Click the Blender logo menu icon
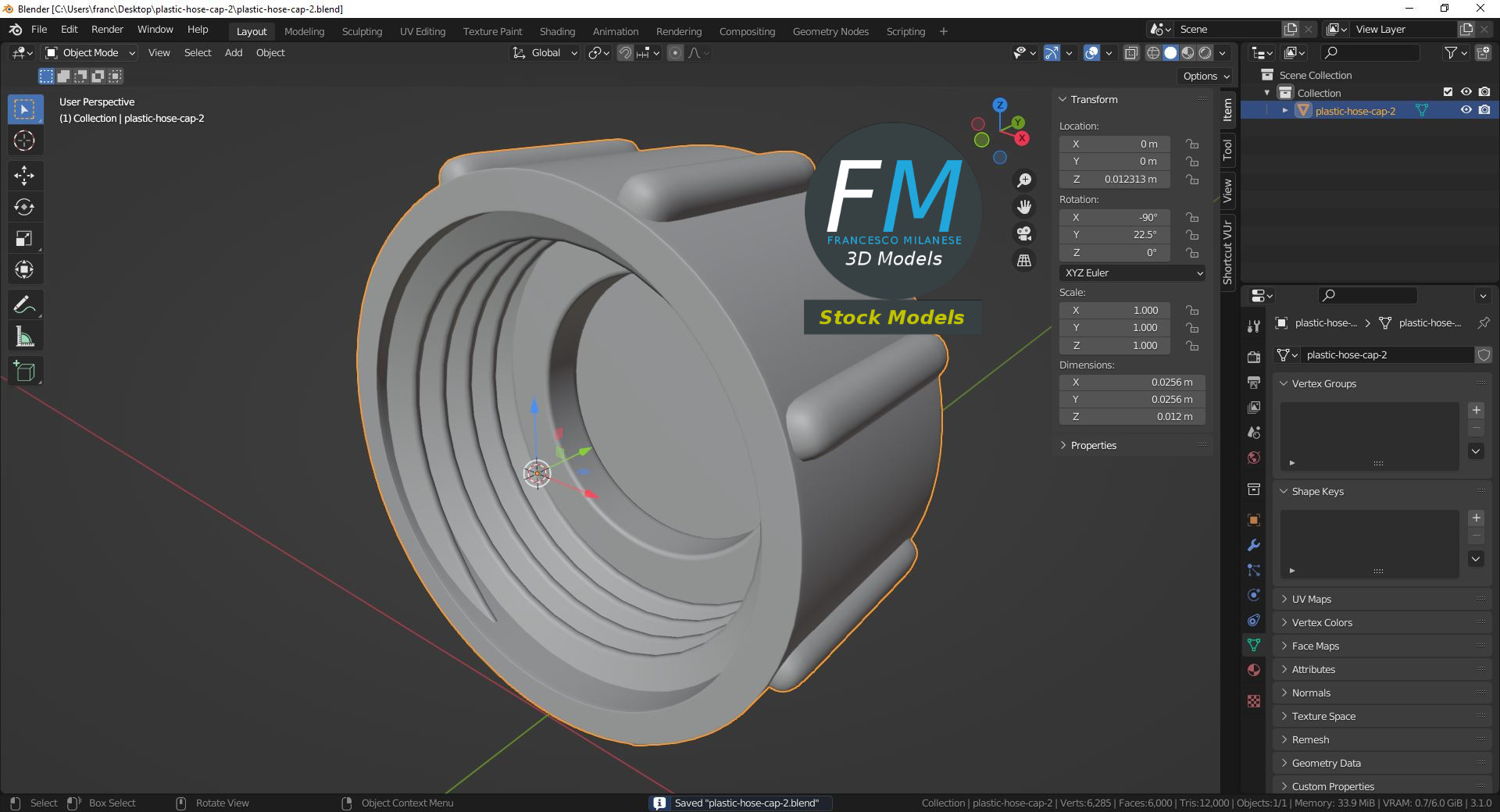The height and width of the screenshot is (812, 1500). (16, 30)
